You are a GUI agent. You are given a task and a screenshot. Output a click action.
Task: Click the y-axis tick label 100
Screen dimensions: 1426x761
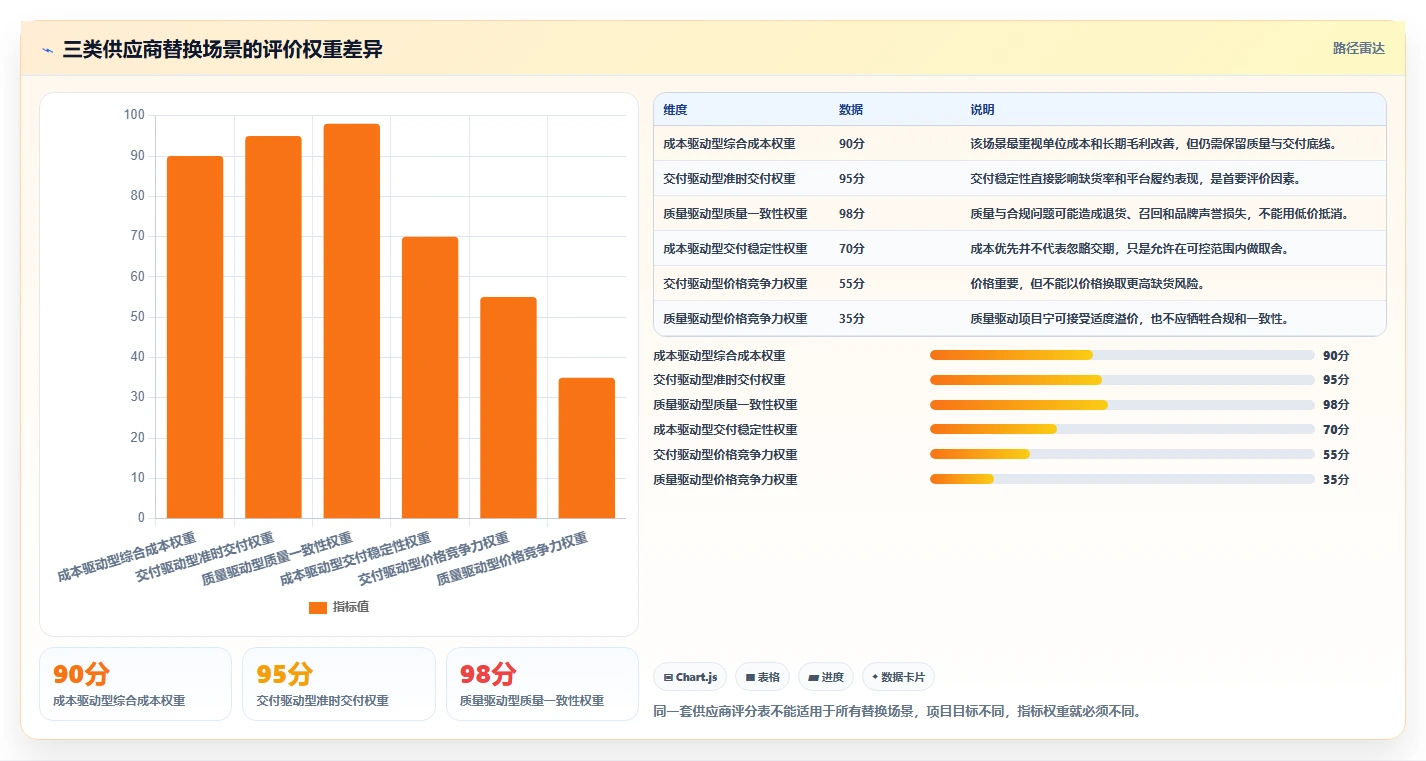point(134,115)
